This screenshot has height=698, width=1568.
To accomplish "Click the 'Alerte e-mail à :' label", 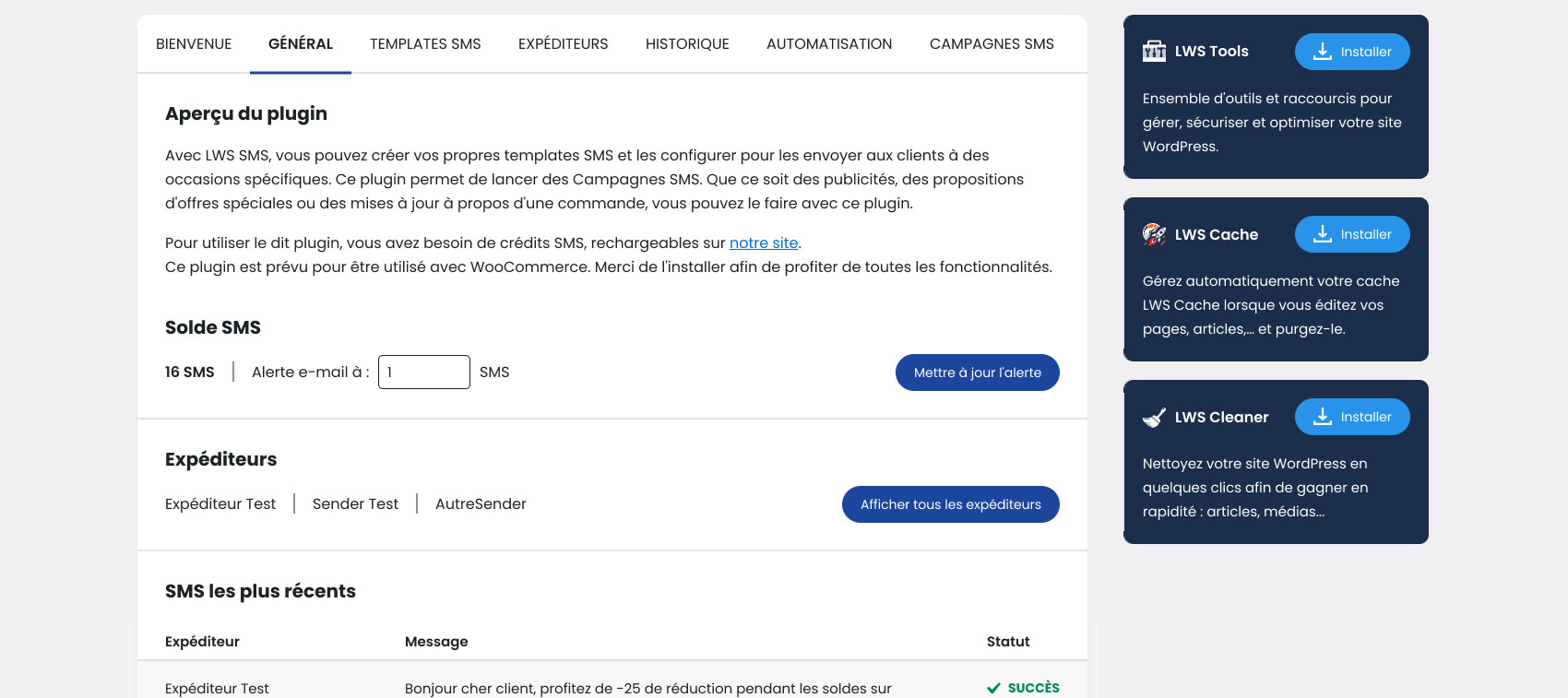I will [311, 373].
